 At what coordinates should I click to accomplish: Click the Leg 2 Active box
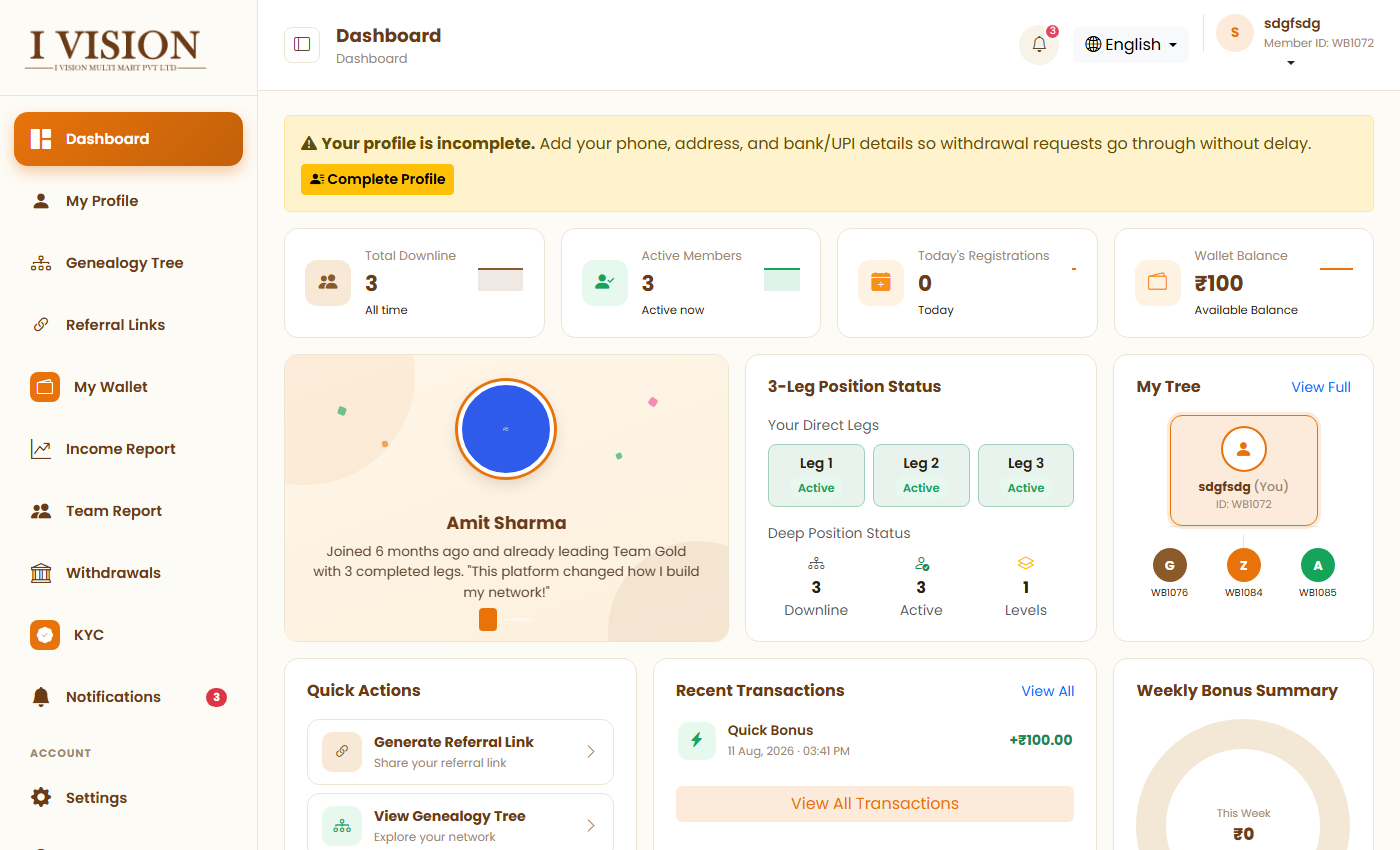pyautogui.click(x=921, y=475)
